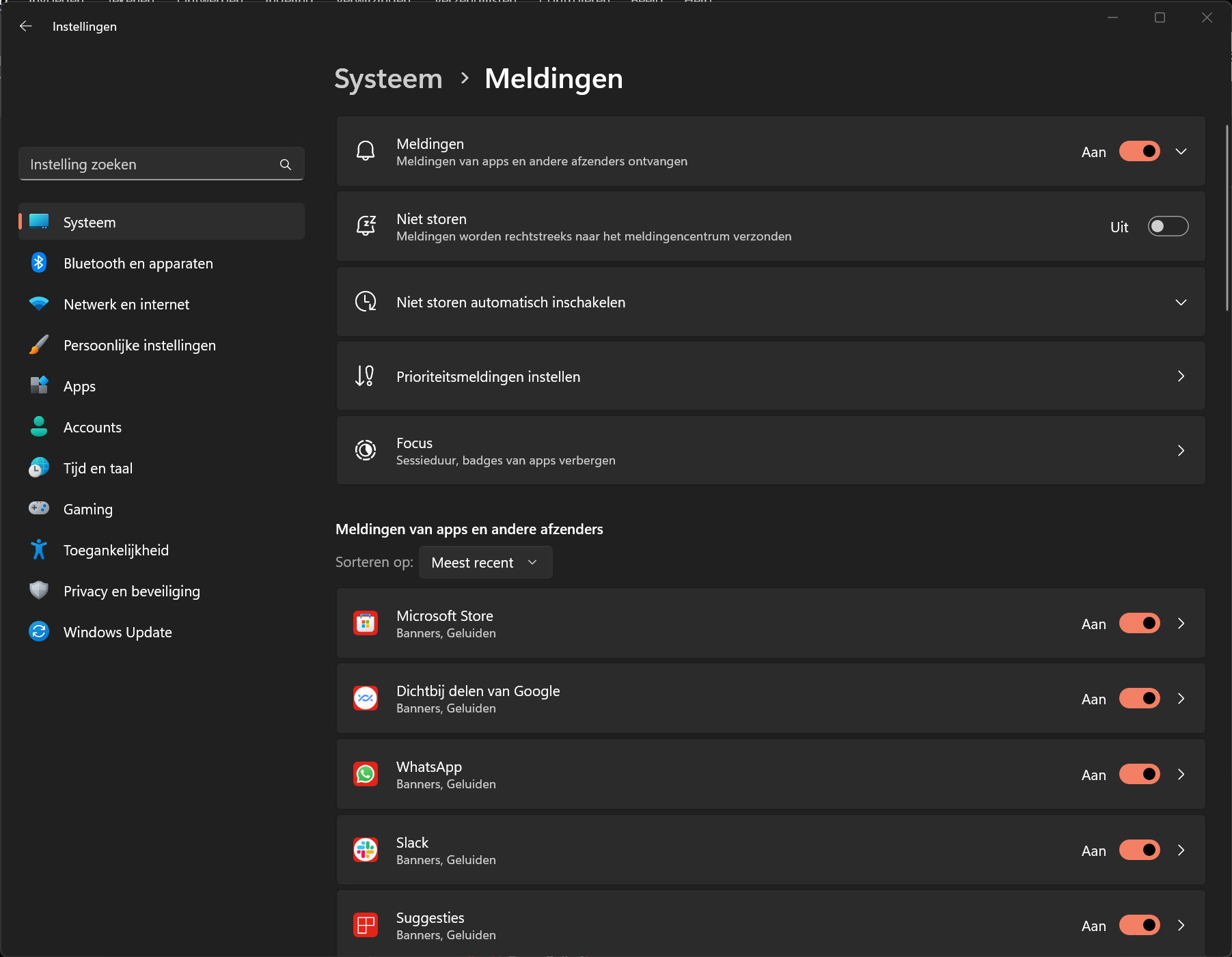Open the Accounts settings page
The height and width of the screenshot is (957, 1232).
tap(161, 427)
